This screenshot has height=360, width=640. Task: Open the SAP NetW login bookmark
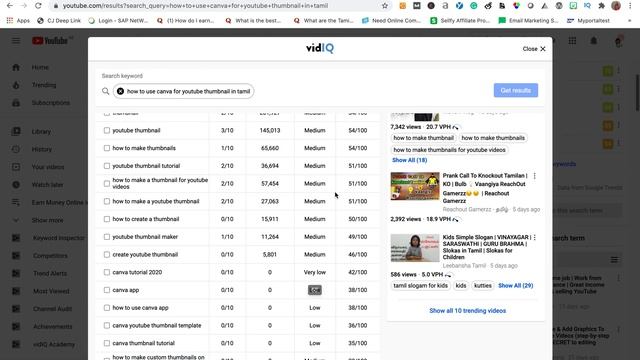[118, 20]
